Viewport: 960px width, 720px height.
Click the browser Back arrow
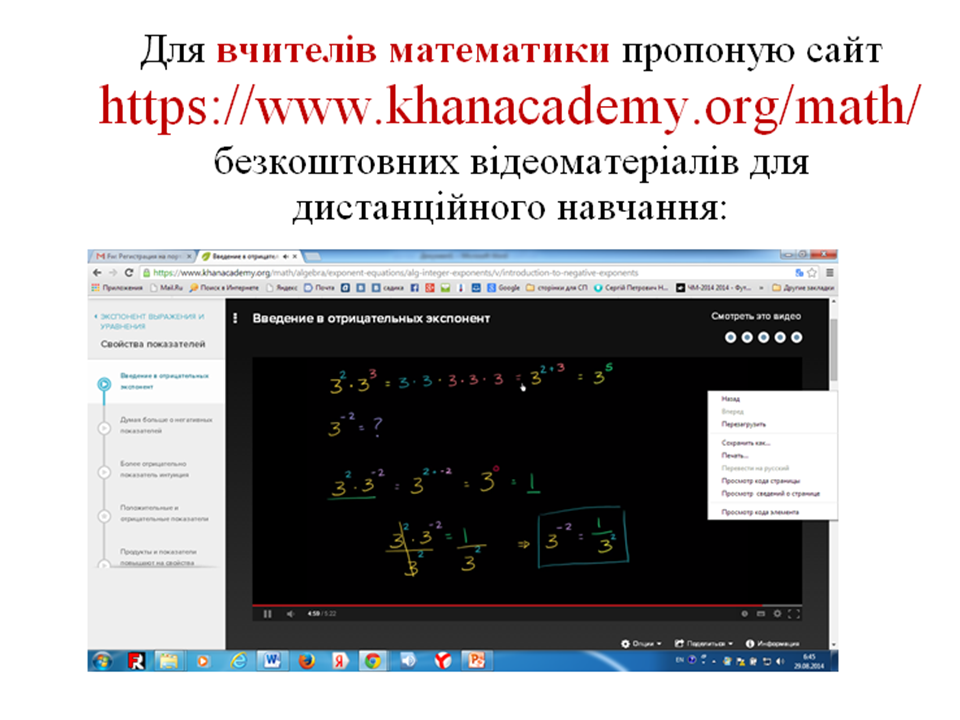[97, 272]
